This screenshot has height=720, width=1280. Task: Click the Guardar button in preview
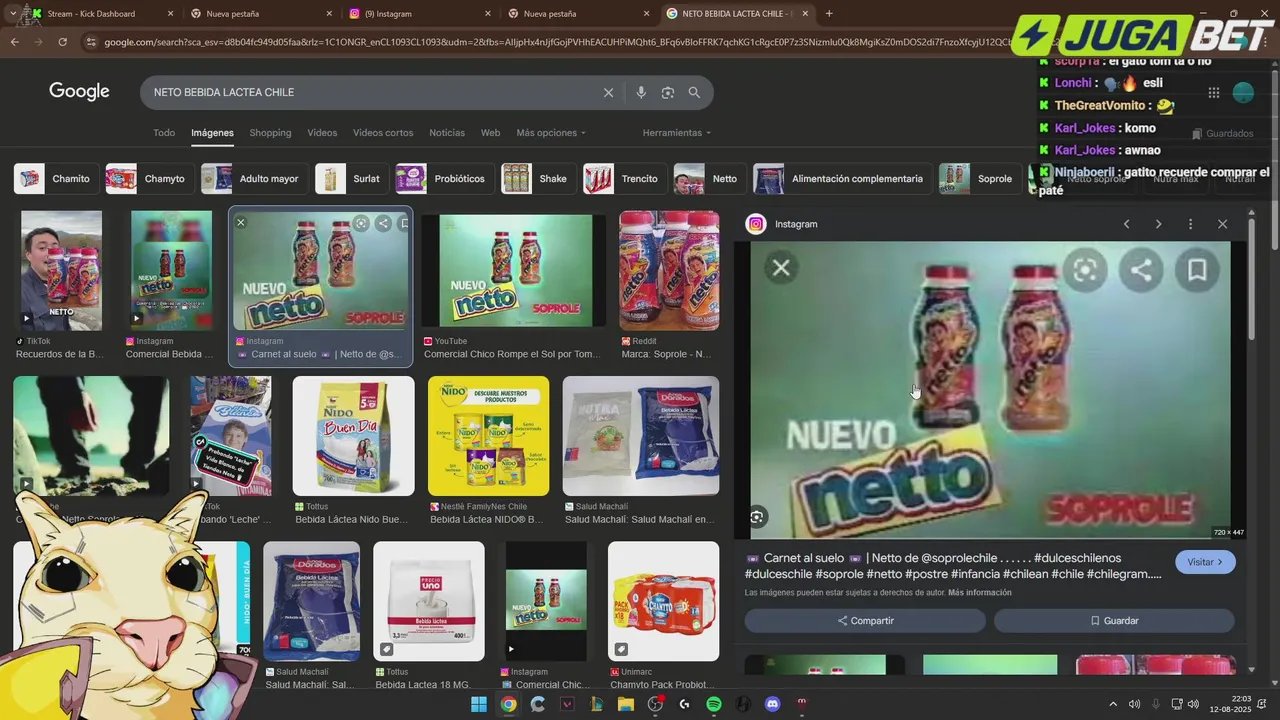coord(1114,621)
